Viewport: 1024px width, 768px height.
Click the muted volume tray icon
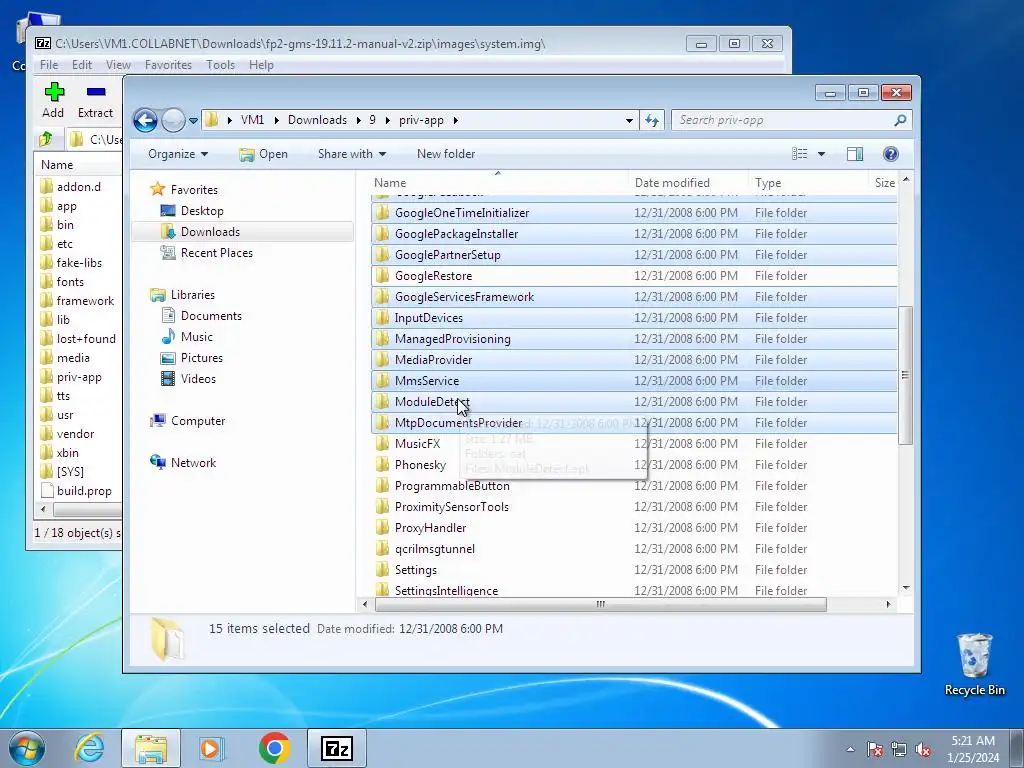tap(923, 749)
